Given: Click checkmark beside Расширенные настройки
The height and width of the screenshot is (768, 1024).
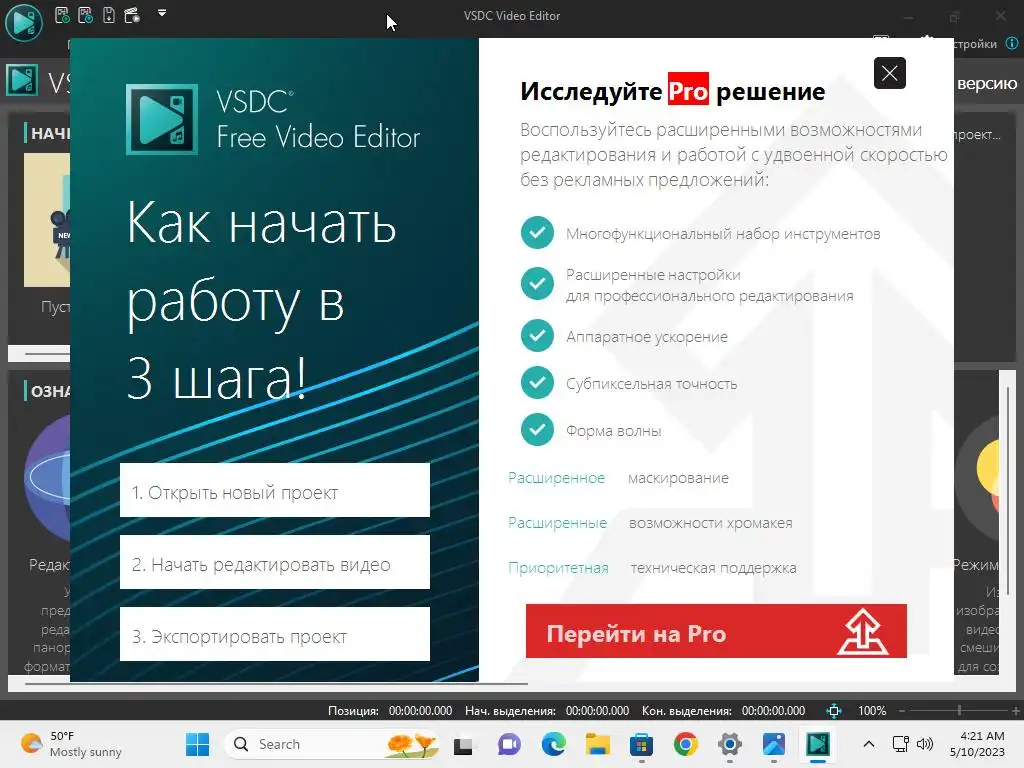Looking at the screenshot, I should tap(537, 283).
